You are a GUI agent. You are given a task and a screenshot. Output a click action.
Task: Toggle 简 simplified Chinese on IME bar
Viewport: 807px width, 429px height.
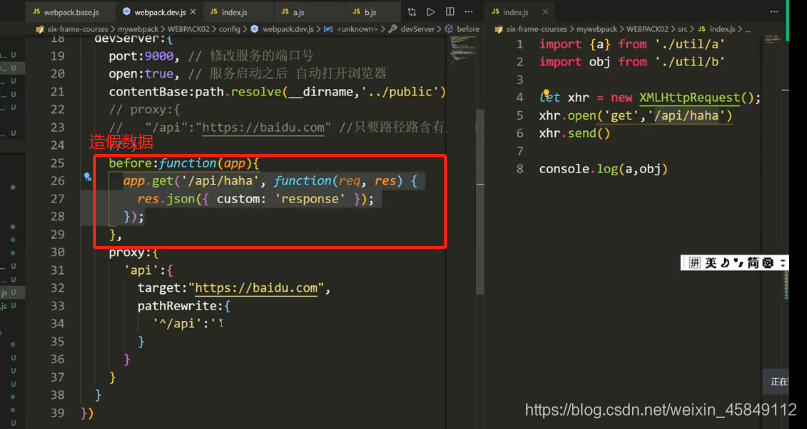(x=753, y=263)
